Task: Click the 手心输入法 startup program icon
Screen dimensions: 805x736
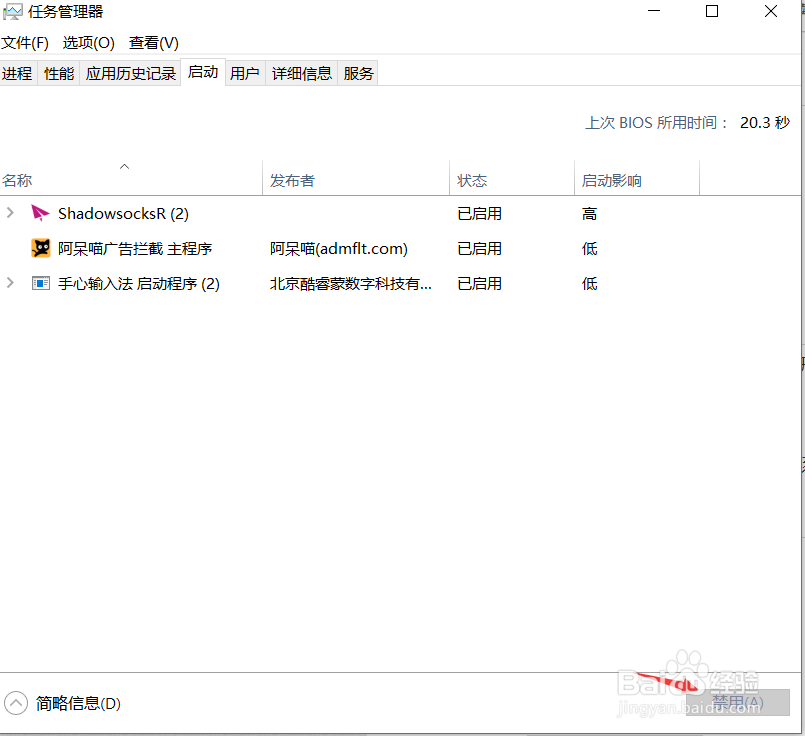Action: click(40, 283)
